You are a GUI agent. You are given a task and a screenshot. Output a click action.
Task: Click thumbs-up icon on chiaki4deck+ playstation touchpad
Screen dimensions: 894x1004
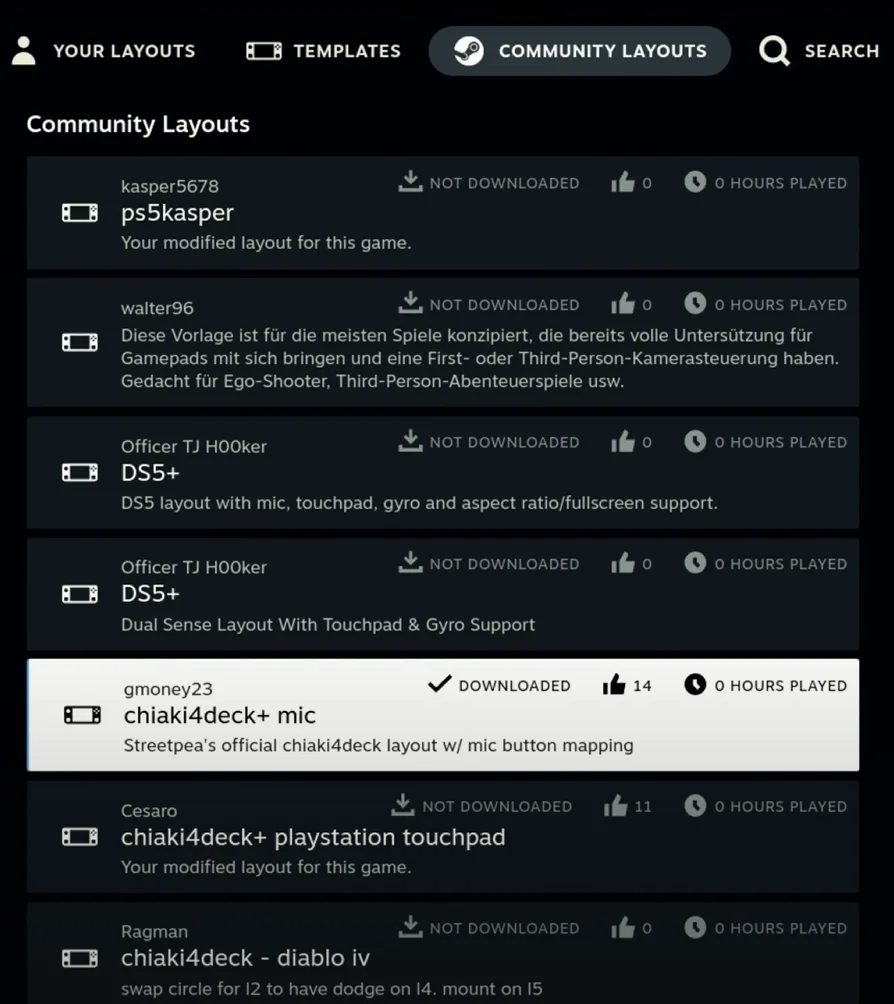pos(615,806)
